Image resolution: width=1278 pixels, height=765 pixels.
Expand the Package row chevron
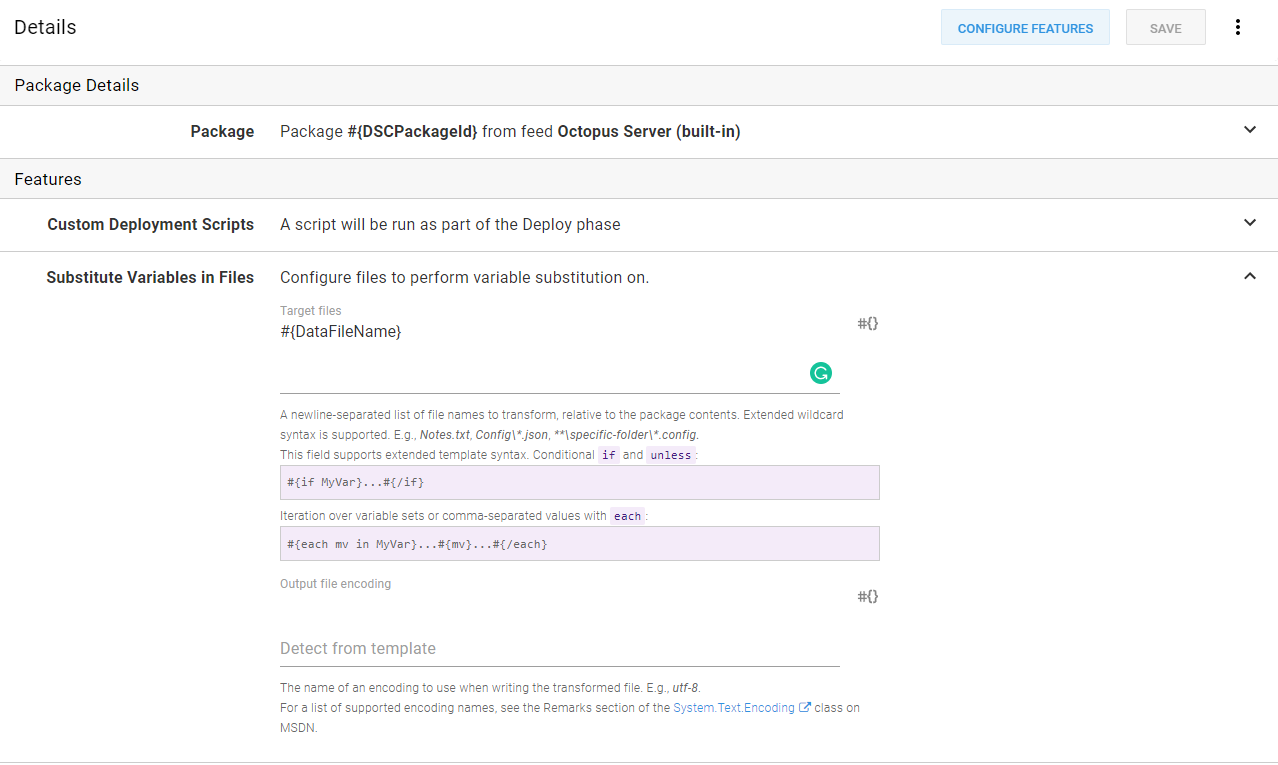tap(1249, 130)
